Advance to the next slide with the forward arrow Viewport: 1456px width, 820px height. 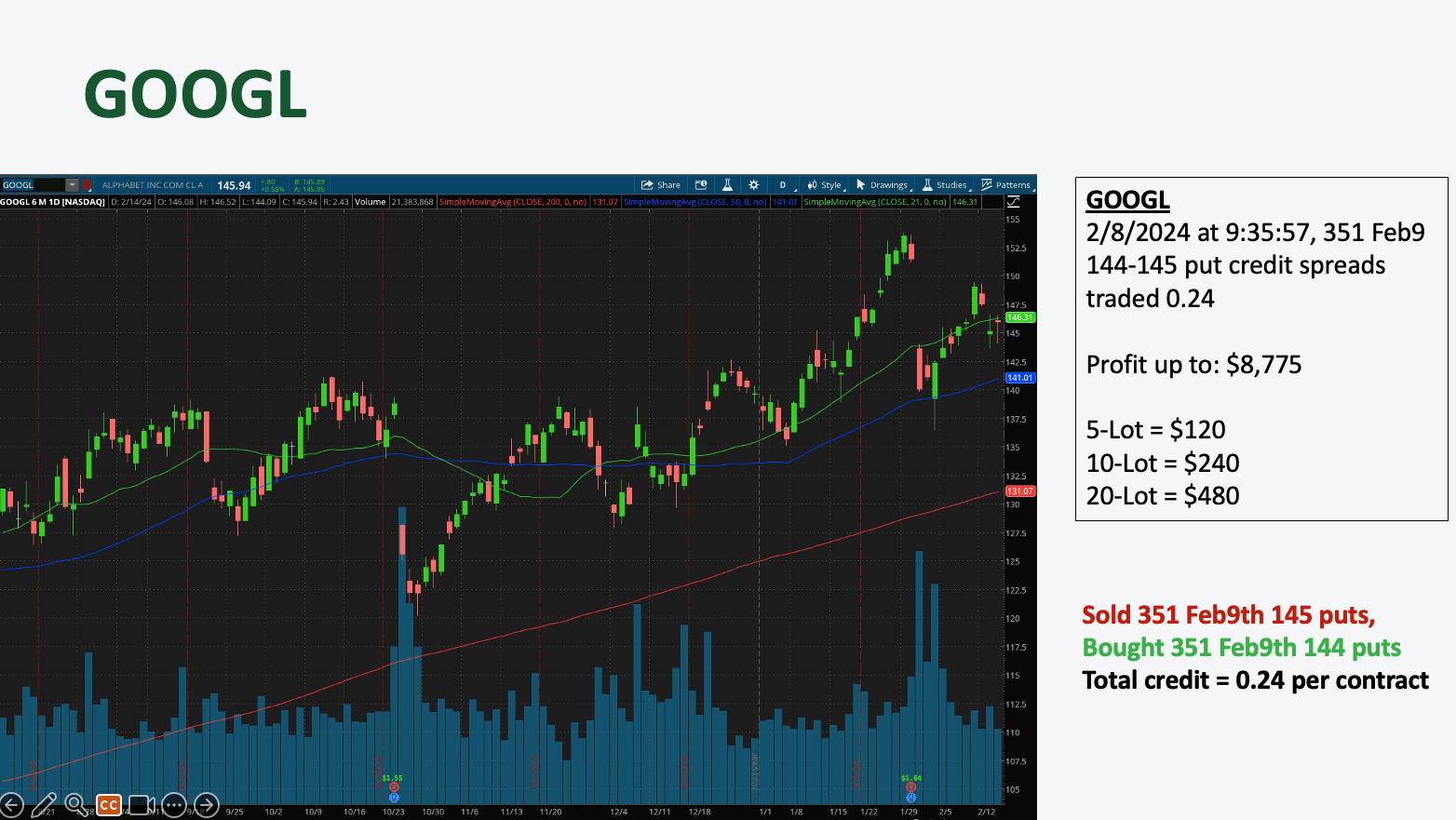coord(207,804)
